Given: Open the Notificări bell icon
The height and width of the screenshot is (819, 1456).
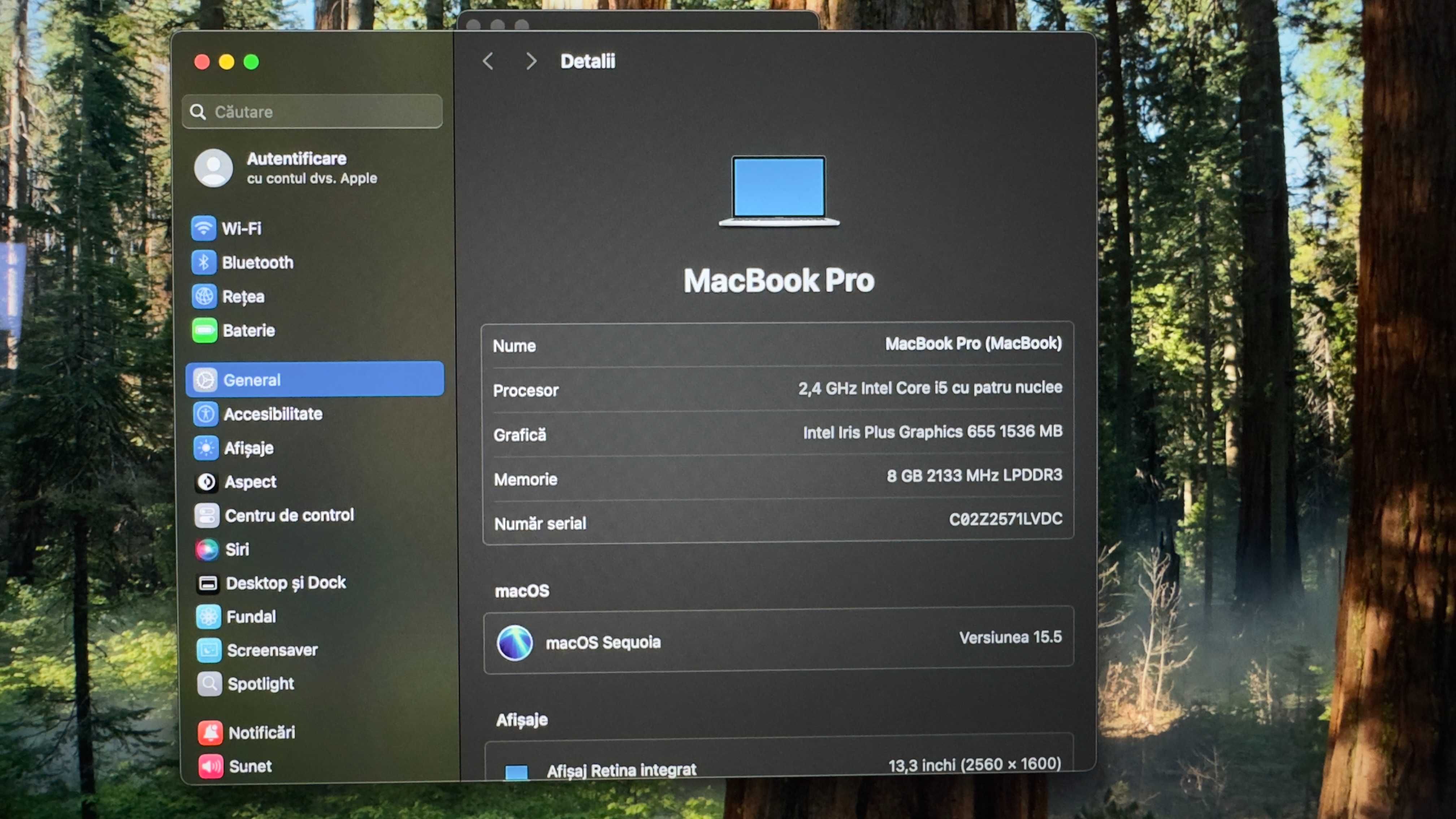Looking at the screenshot, I should pos(210,733).
